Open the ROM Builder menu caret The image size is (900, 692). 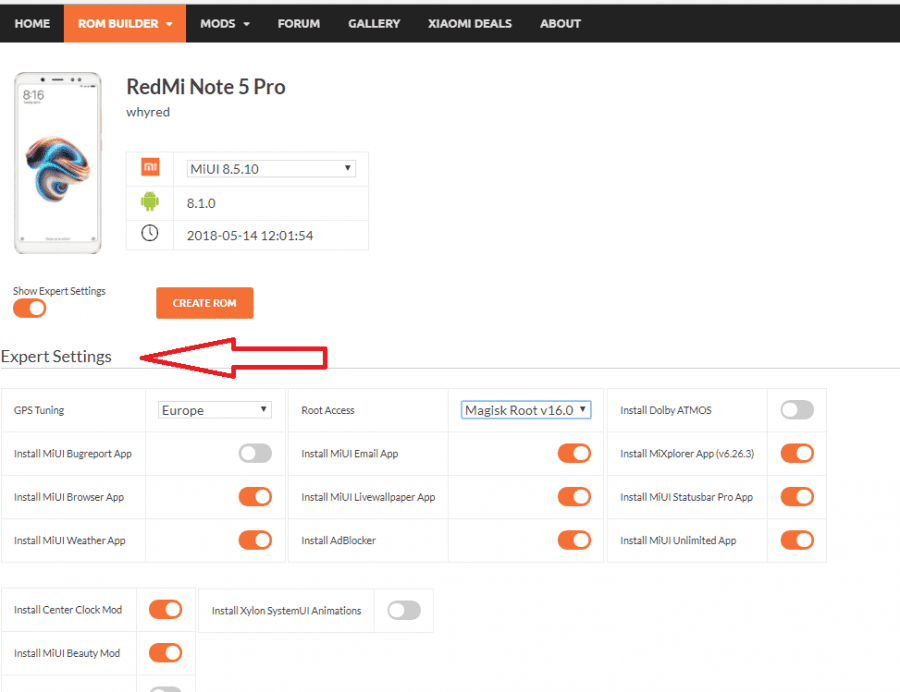169,24
